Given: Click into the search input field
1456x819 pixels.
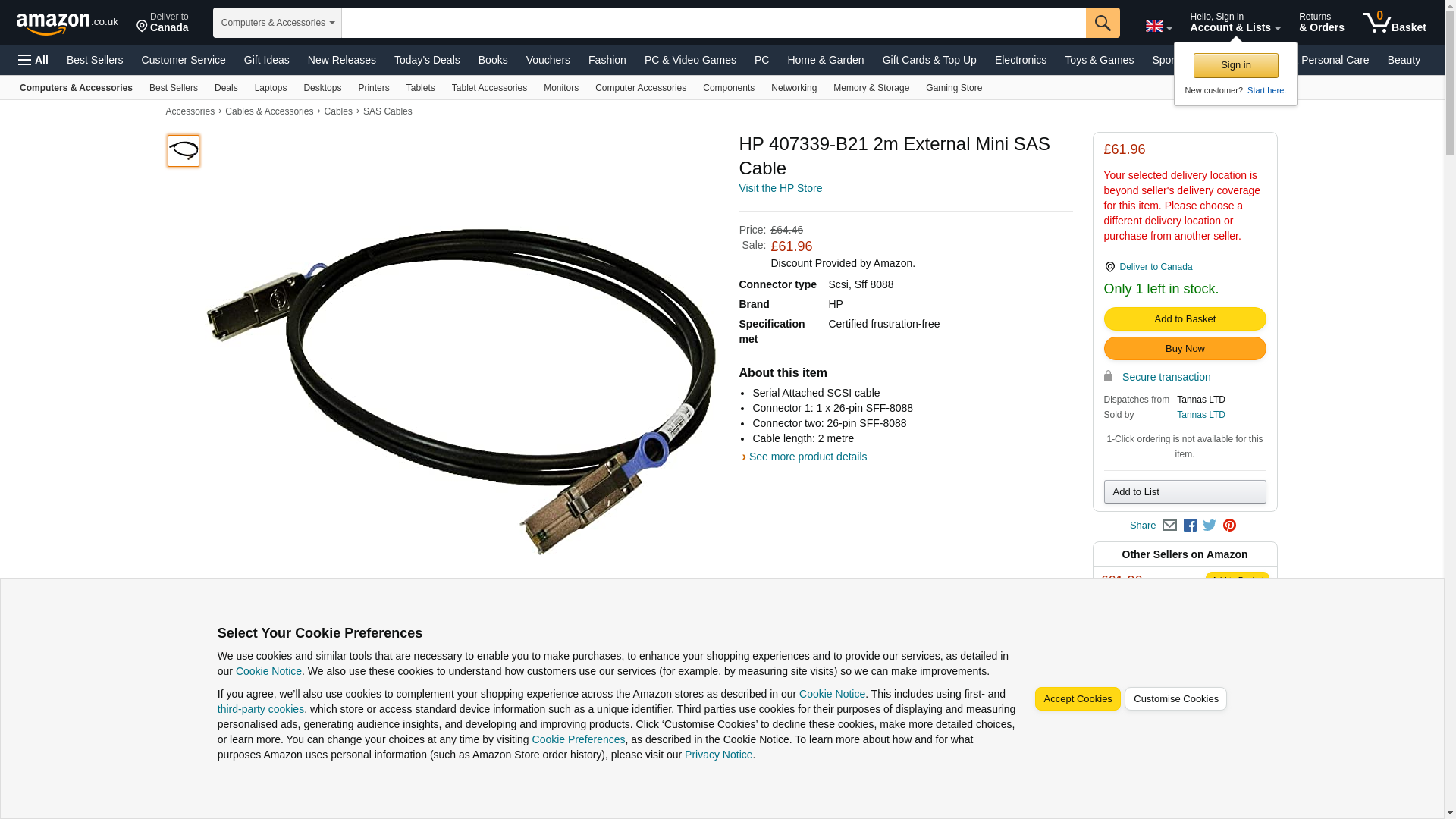Looking at the screenshot, I should point(714,23).
